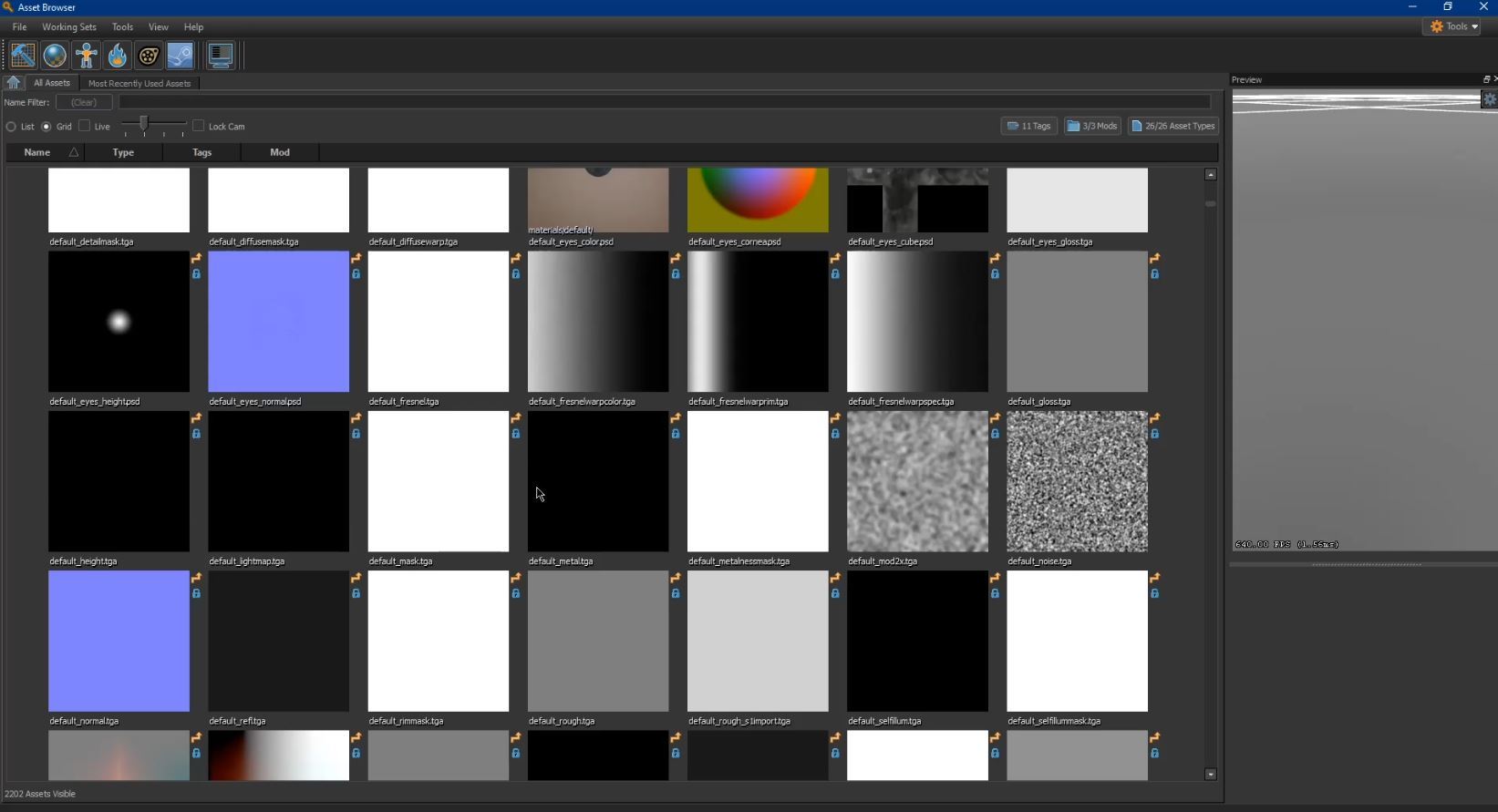1498x812 pixels.
Task: Click the scrollbar down arrow in asset grid
Action: [1211, 774]
